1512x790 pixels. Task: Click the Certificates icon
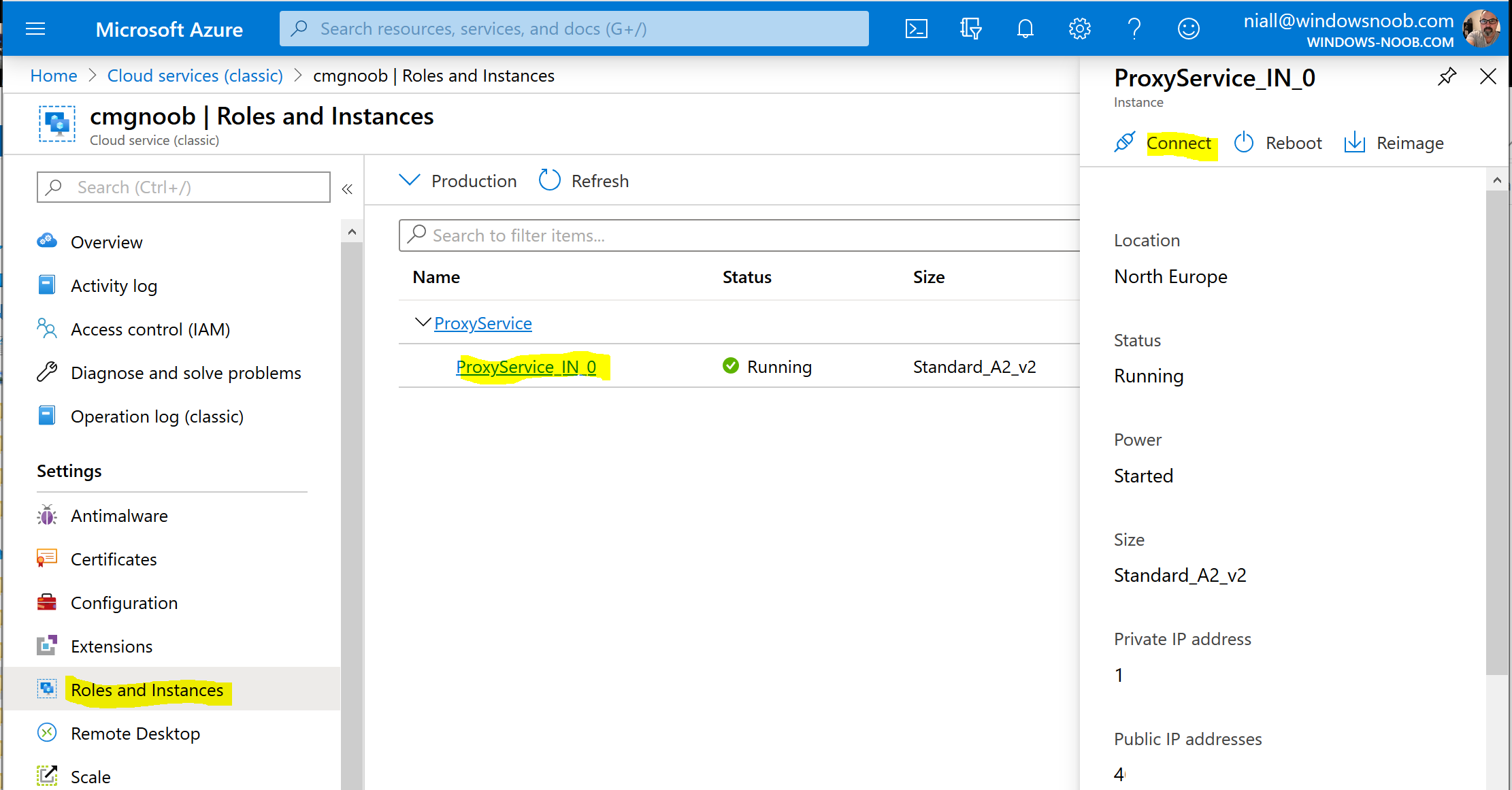(x=47, y=558)
